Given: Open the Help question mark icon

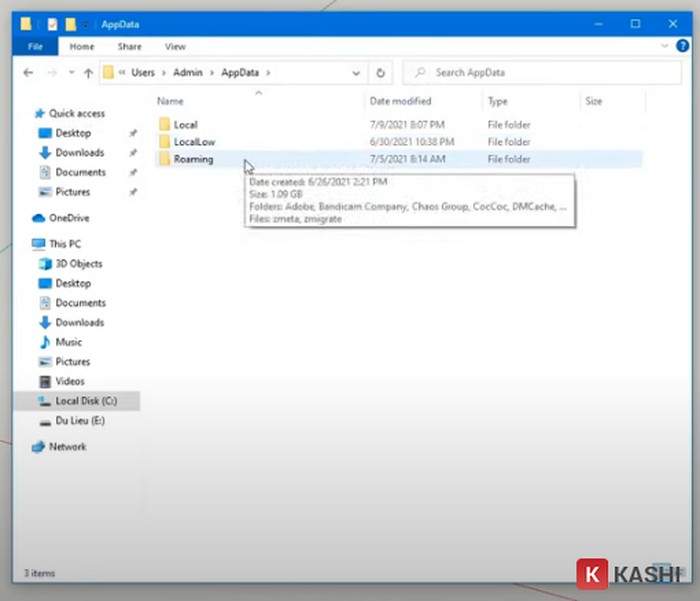Looking at the screenshot, I should click(683, 46).
